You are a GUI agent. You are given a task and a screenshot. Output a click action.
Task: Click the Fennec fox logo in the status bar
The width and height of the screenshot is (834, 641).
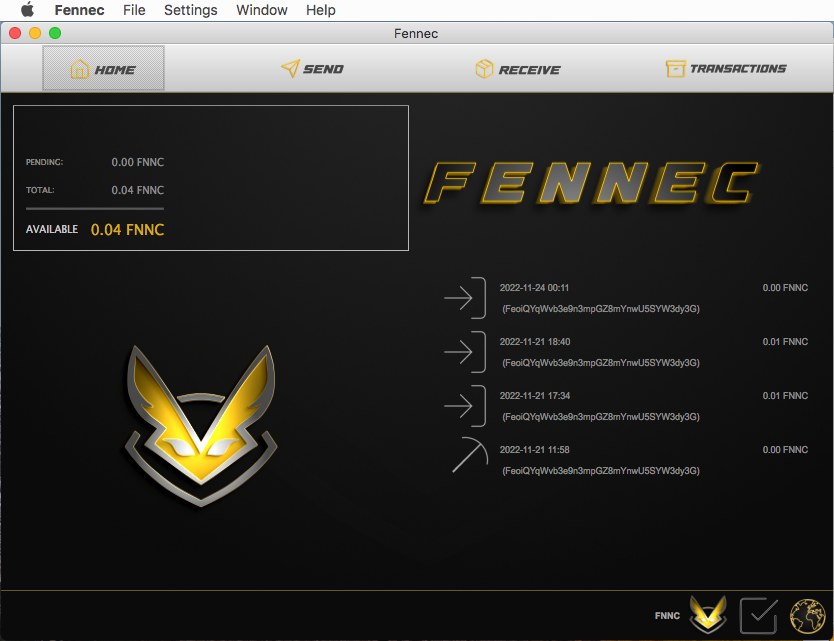[707, 615]
